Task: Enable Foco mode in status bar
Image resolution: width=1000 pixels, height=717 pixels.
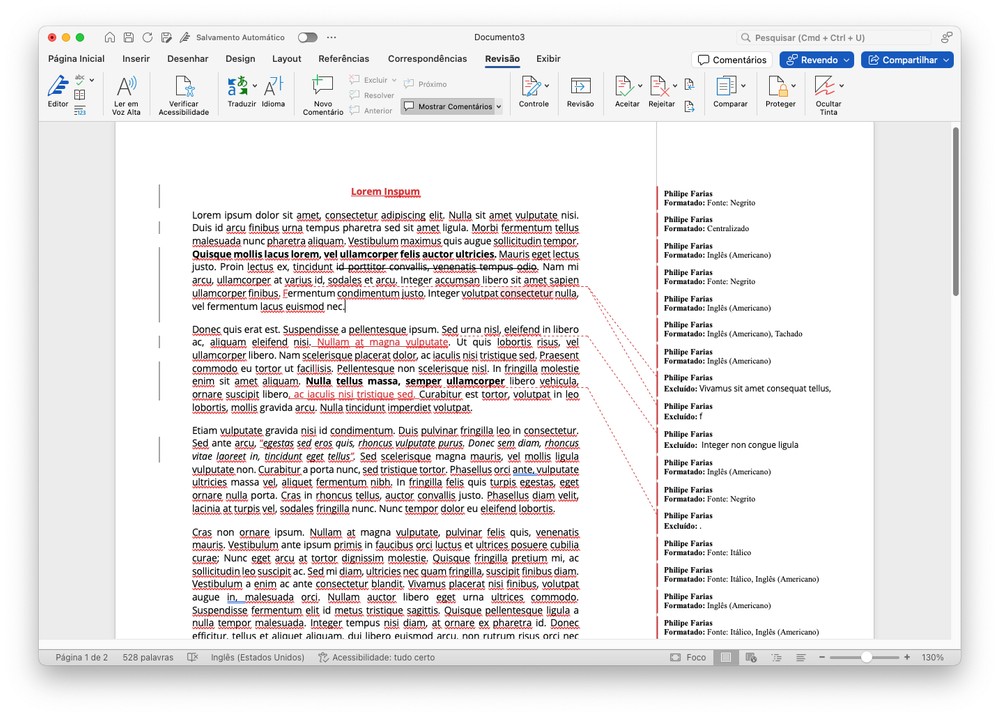Action: click(688, 657)
